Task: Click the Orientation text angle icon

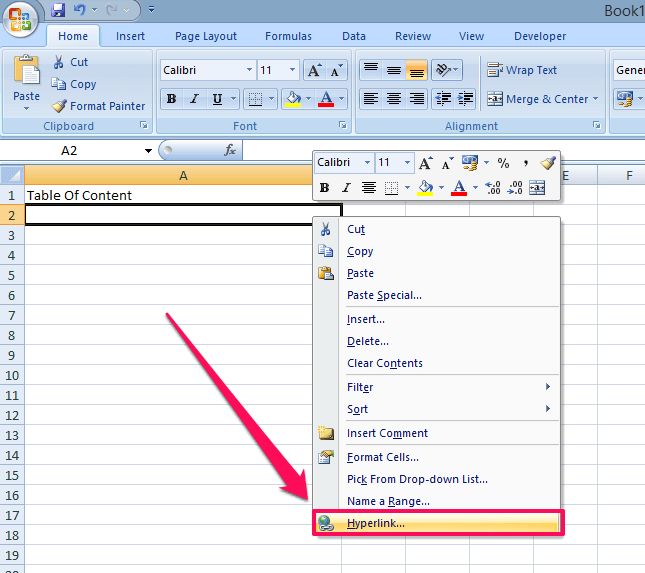Action: pyautogui.click(x=443, y=70)
